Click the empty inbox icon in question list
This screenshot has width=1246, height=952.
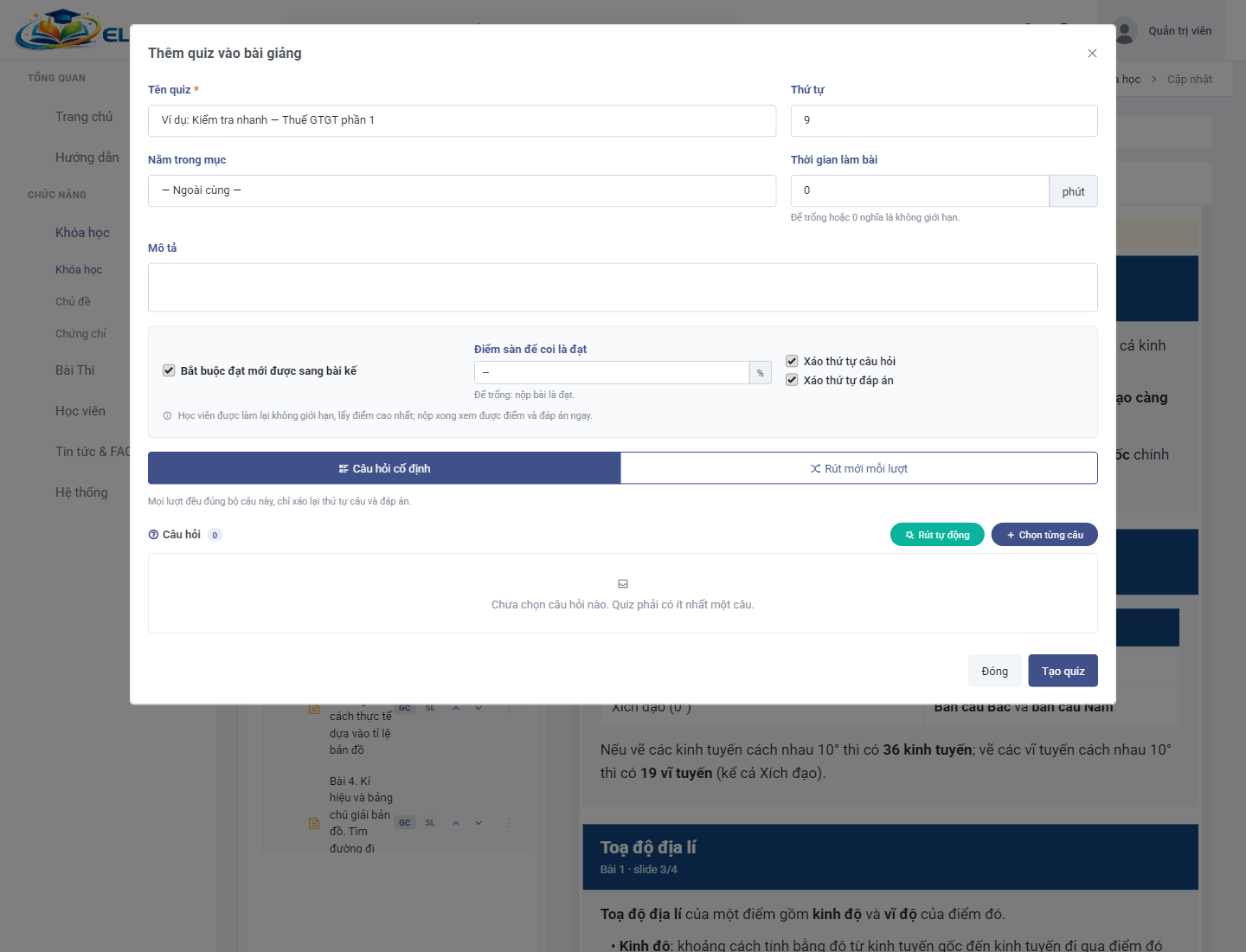click(x=623, y=584)
